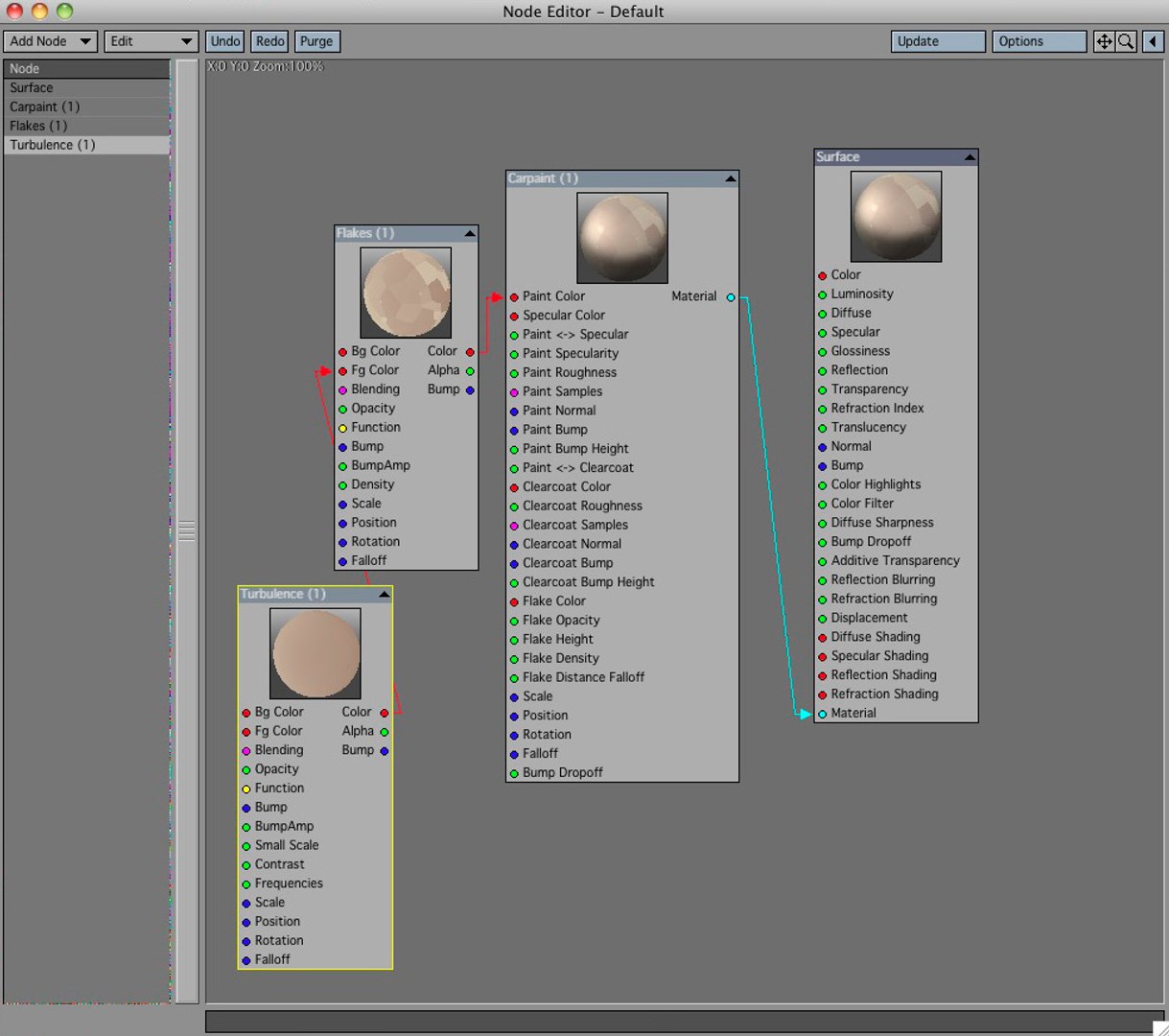The height and width of the screenshot is (1036, 1169).
Task: Click the Purge button
Action: [x=316, y=41]
